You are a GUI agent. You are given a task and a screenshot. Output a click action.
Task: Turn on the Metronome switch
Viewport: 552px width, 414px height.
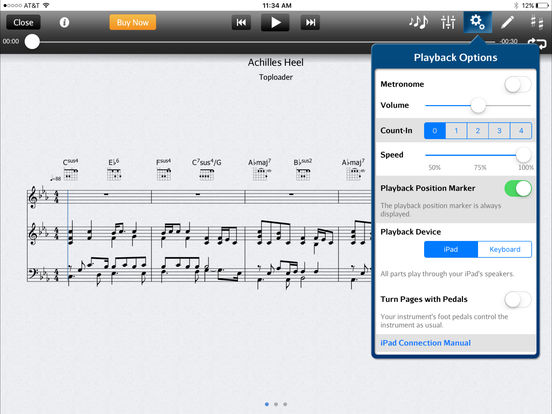click(518, 85)
